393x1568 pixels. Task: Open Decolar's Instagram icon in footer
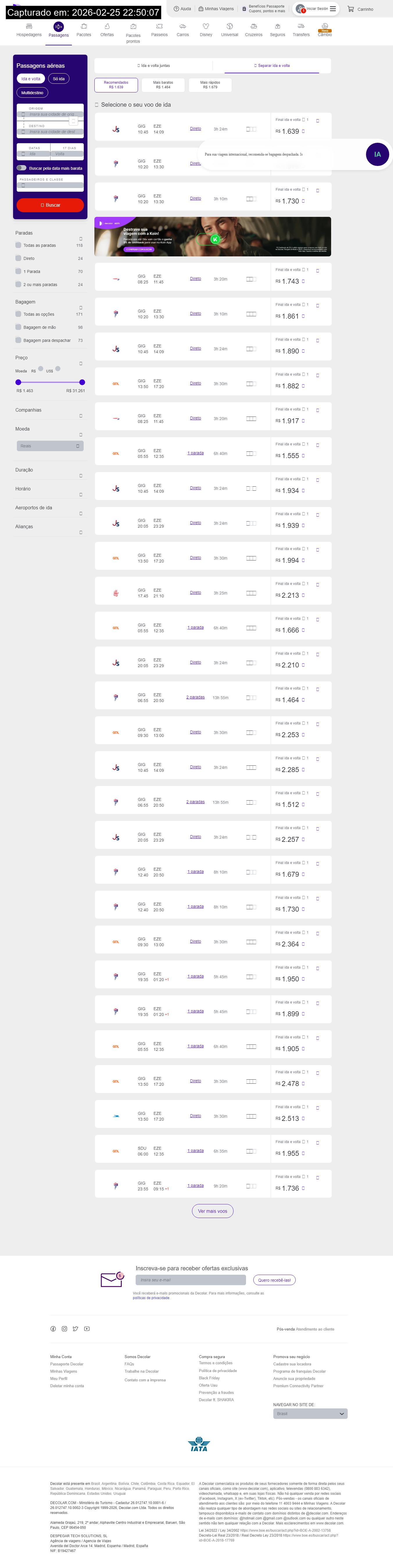point(64,1329)
